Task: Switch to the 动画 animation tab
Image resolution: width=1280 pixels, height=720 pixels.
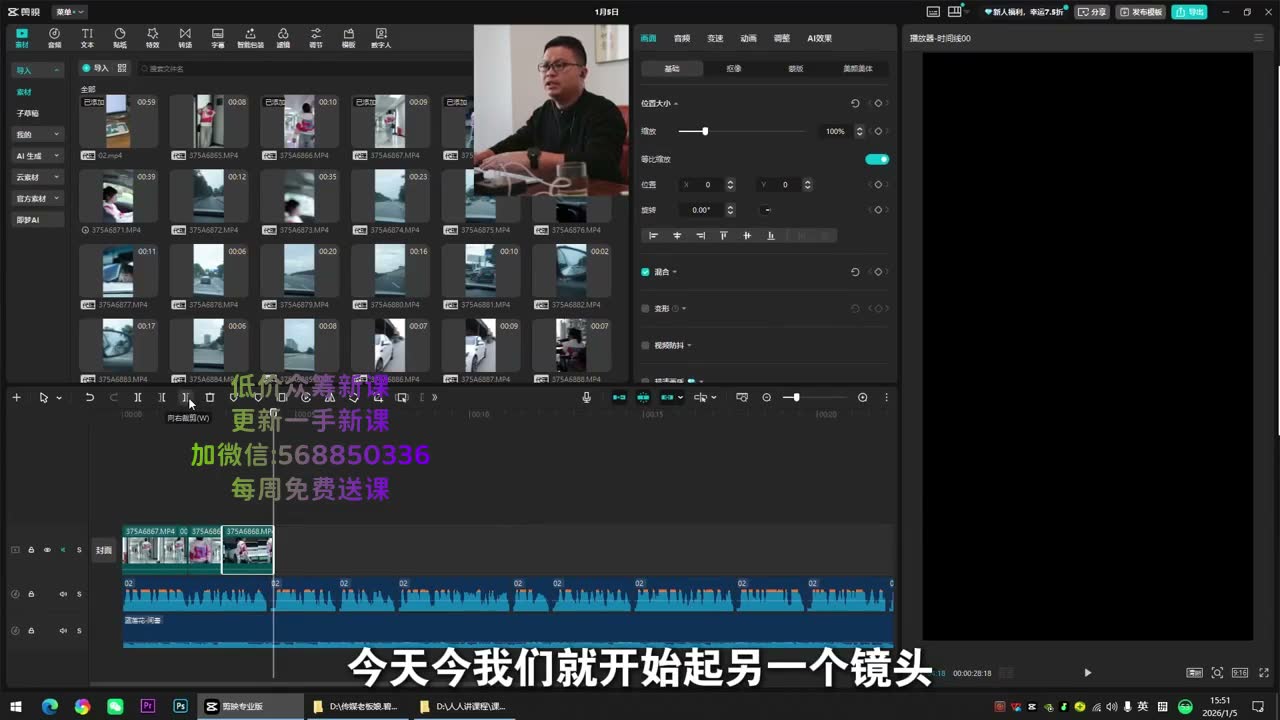Action: pos(748,38)
